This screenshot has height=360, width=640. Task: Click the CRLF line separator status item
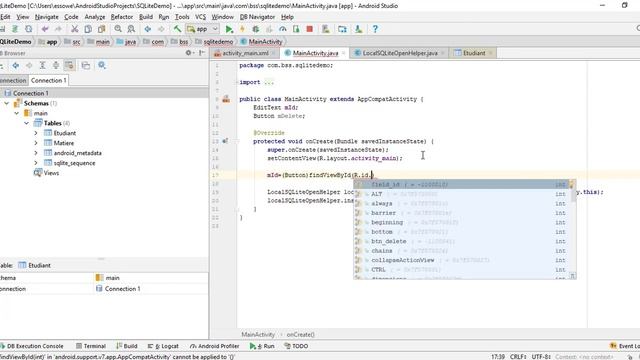tap(518, 357)
